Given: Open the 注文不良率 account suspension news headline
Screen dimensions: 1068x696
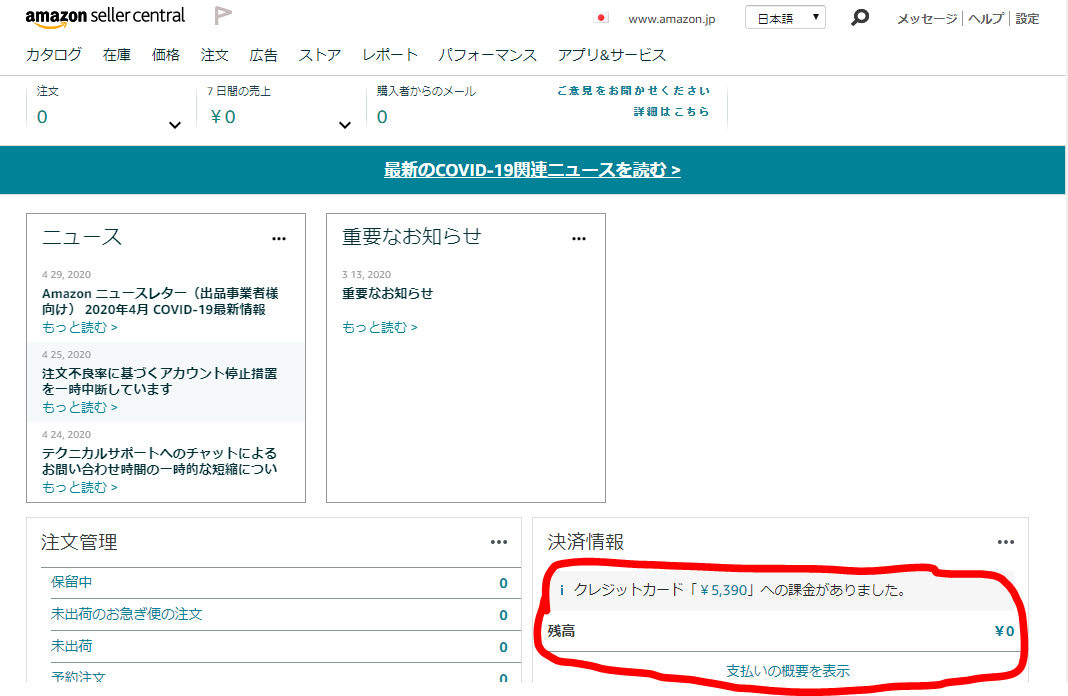Looking at the screenshot, I should [x=159, y=381].
